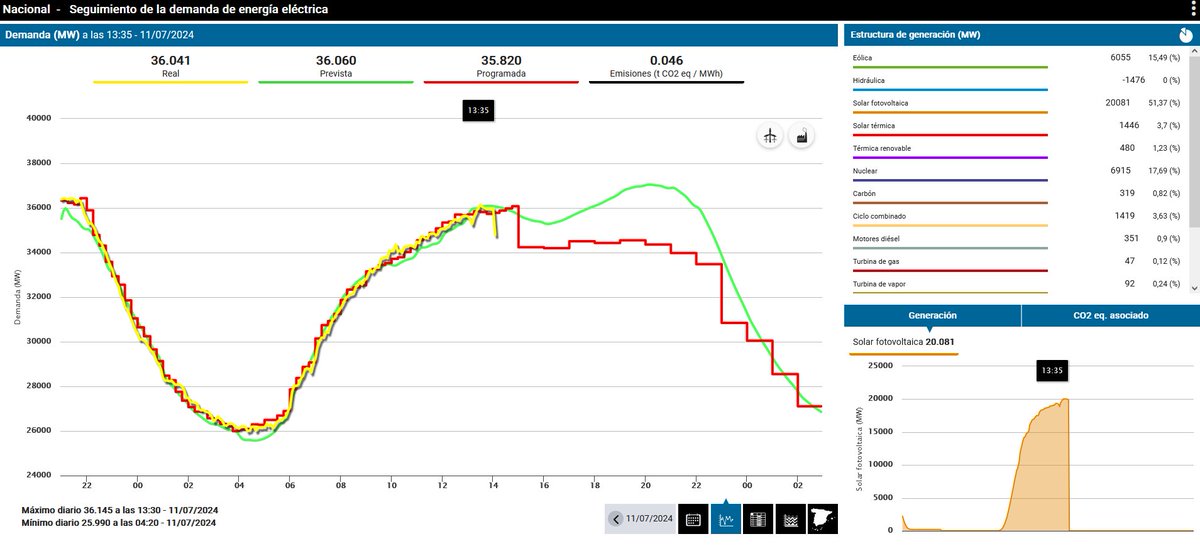This screenshot has width=1200, height=556.
Task: Toggle the Programada demand red series
Action: (x=503, y=68)
